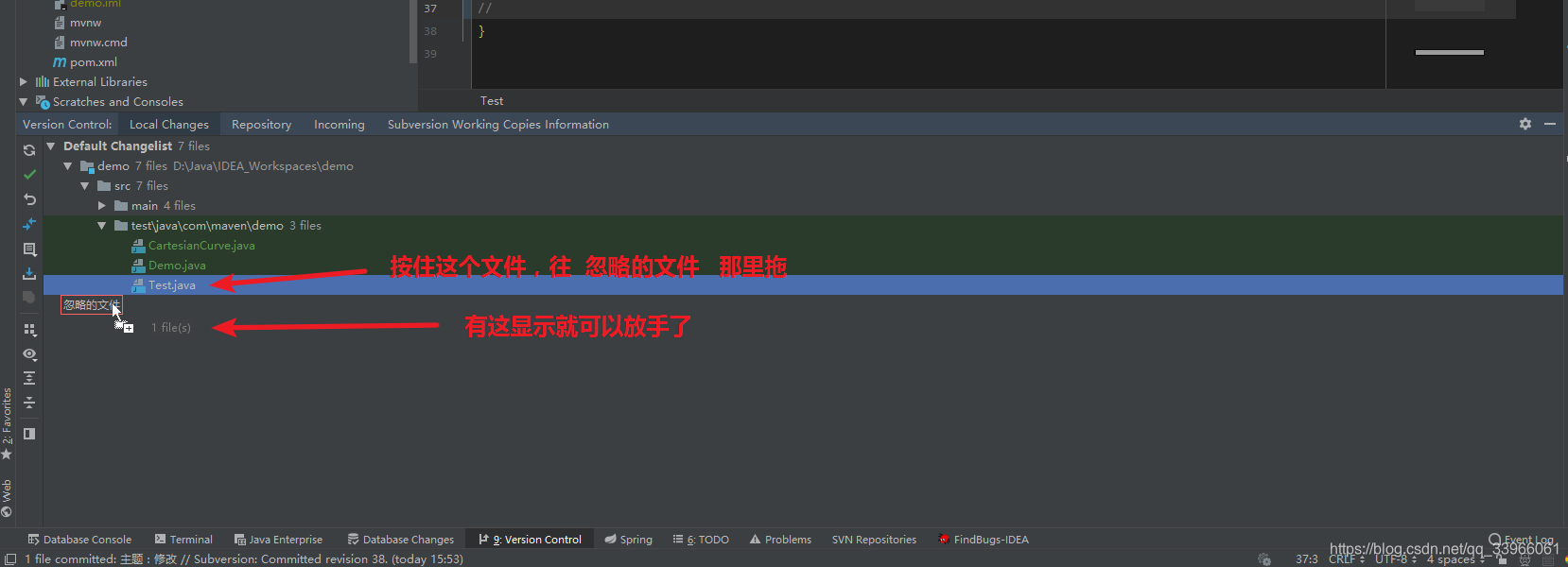
Task: Change CRLF line separator dropdown
Action: point(1347,559)
